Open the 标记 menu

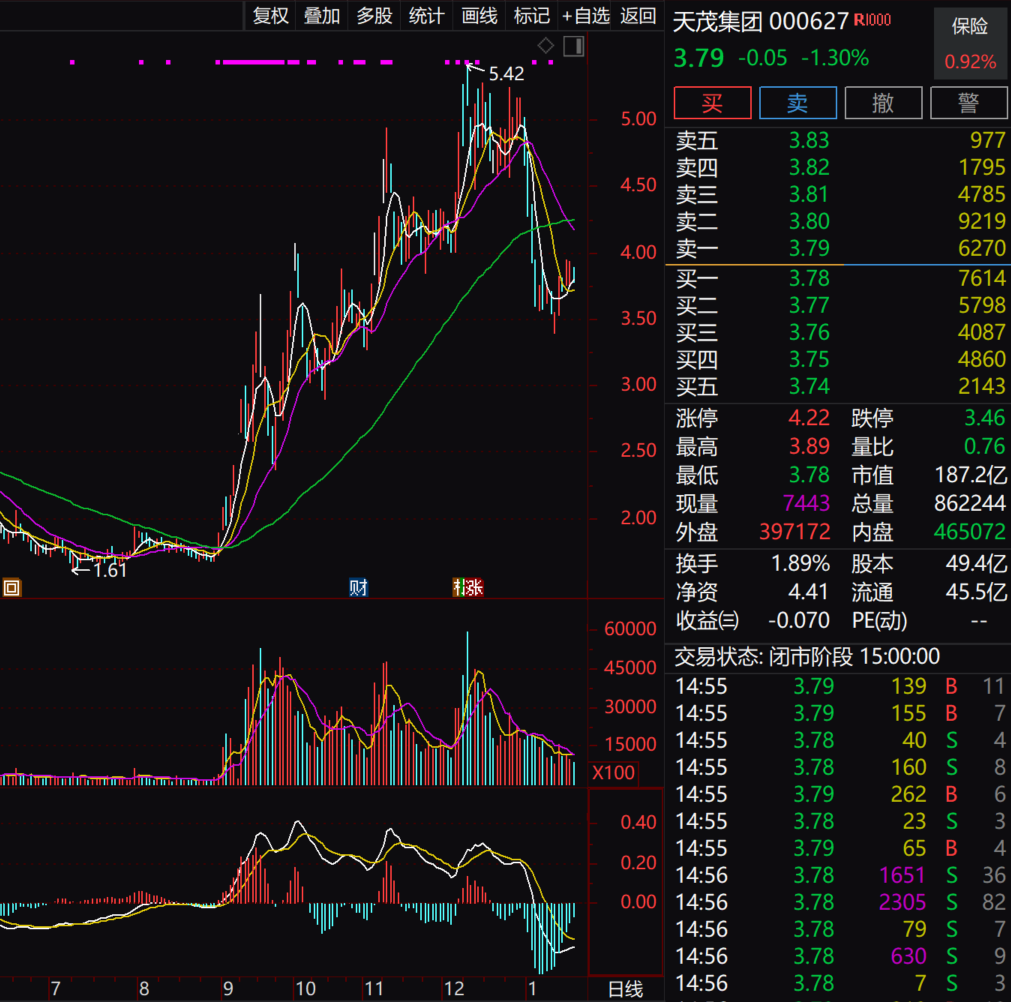pos(531,16)
